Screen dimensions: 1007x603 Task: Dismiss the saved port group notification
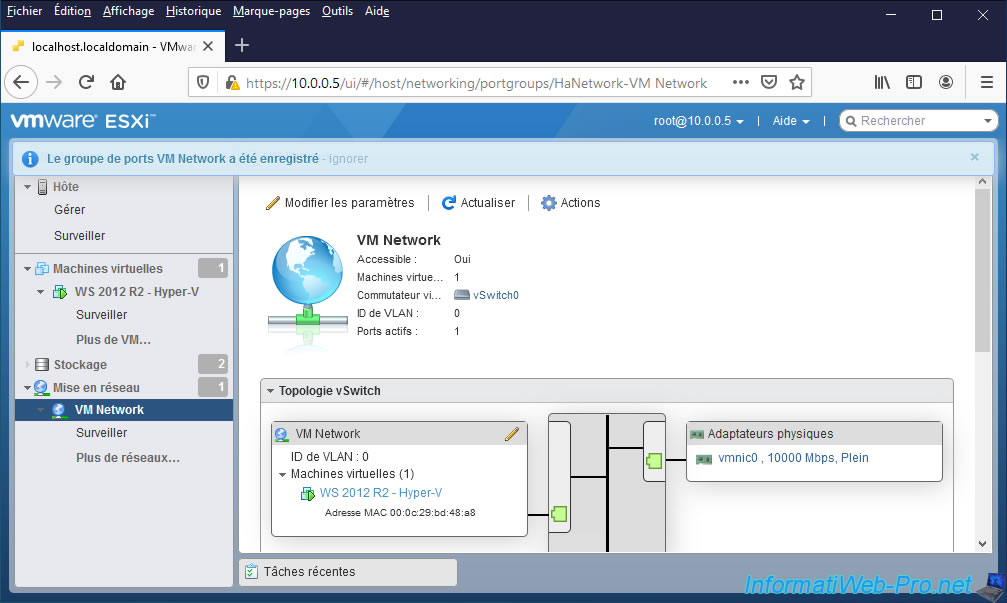point(974,157)
